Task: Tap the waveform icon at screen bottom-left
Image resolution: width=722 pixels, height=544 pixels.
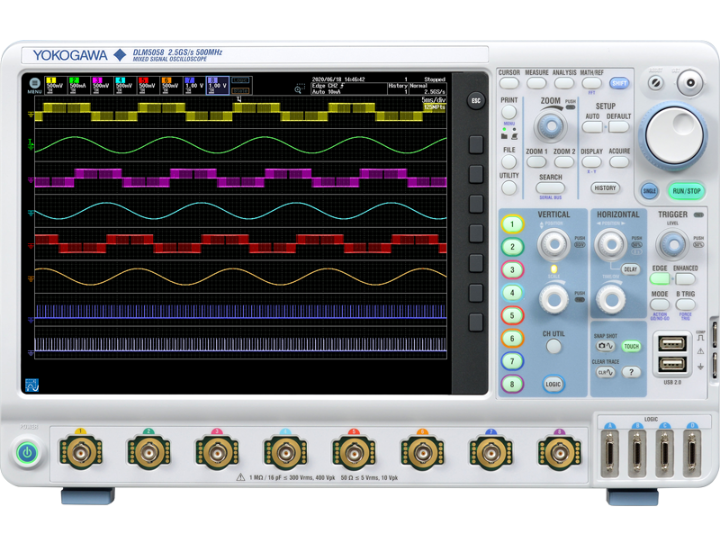Action: [32, 384]
